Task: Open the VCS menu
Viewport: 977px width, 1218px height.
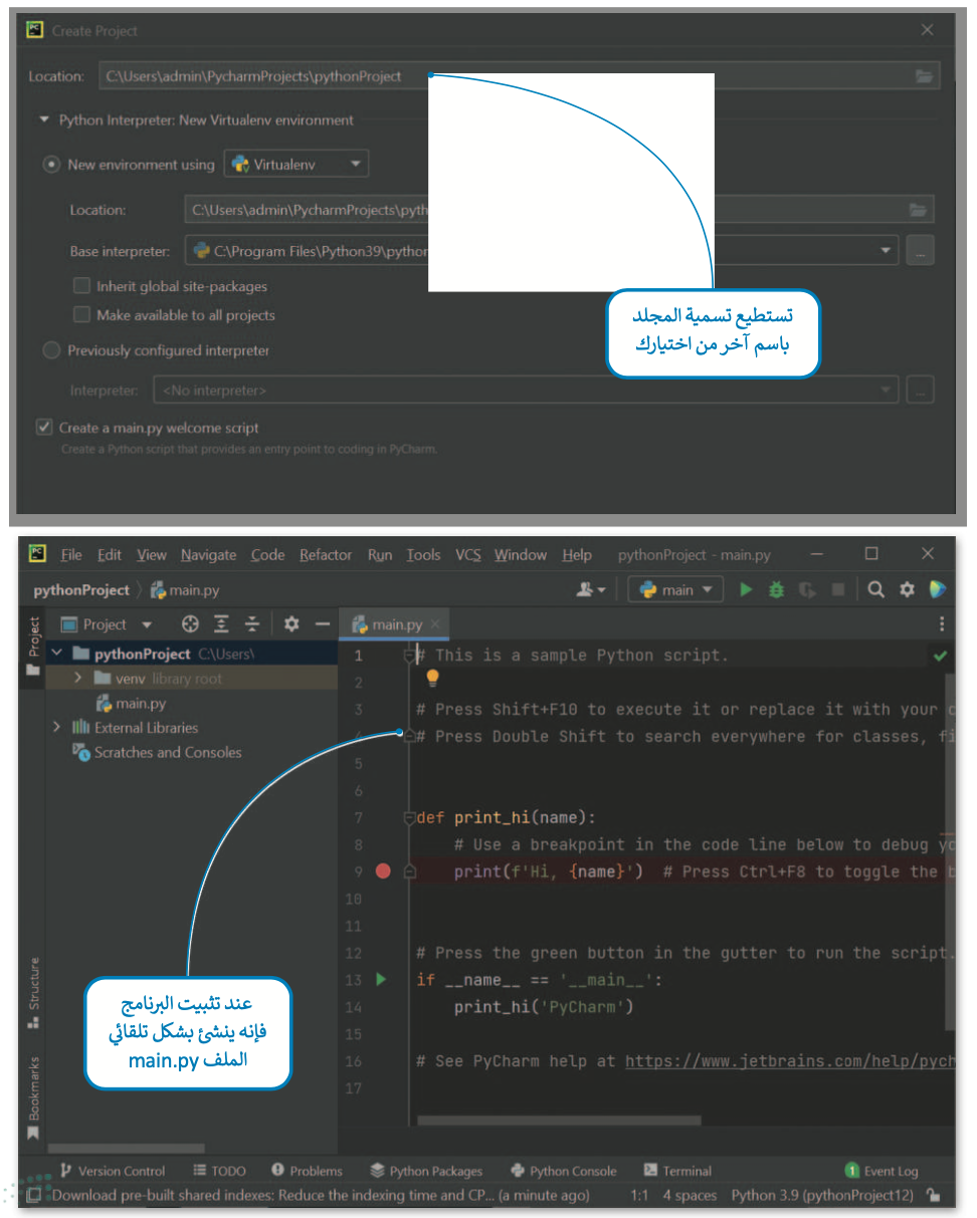Action: pyautogui.click(x=468, y=555)
